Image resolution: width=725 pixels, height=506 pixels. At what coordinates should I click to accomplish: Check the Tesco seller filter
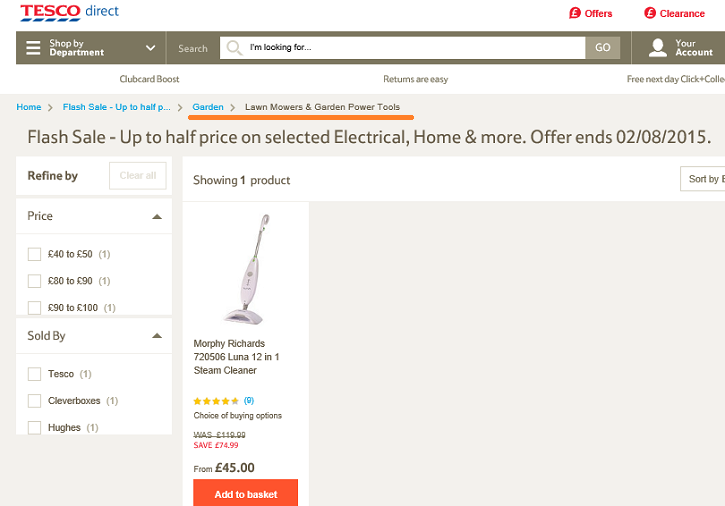(x=35, y=374)
